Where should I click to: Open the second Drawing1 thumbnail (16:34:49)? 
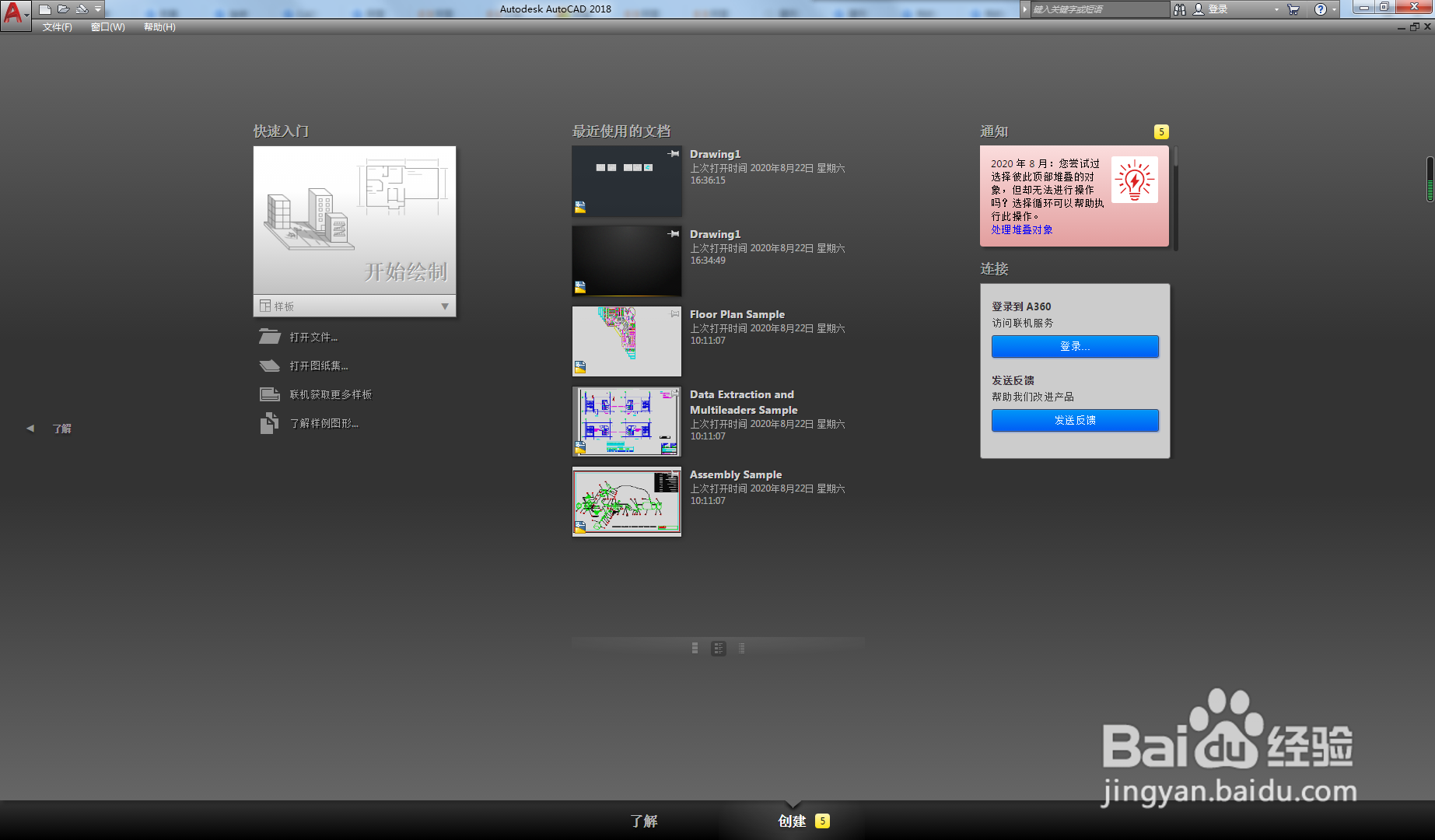pos(627,261)
